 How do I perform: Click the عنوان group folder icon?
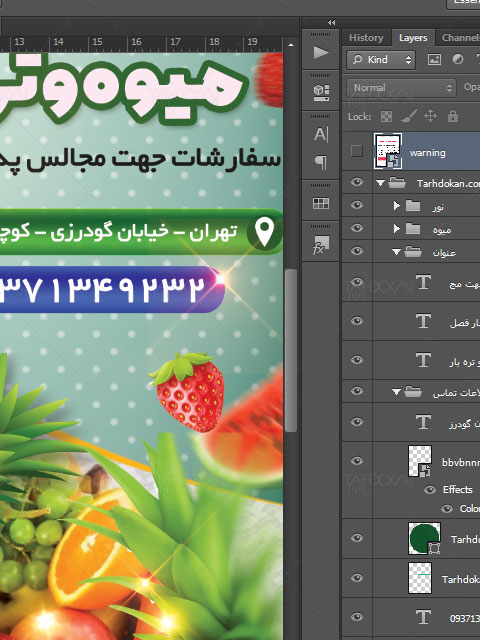(x=413, y=251)
